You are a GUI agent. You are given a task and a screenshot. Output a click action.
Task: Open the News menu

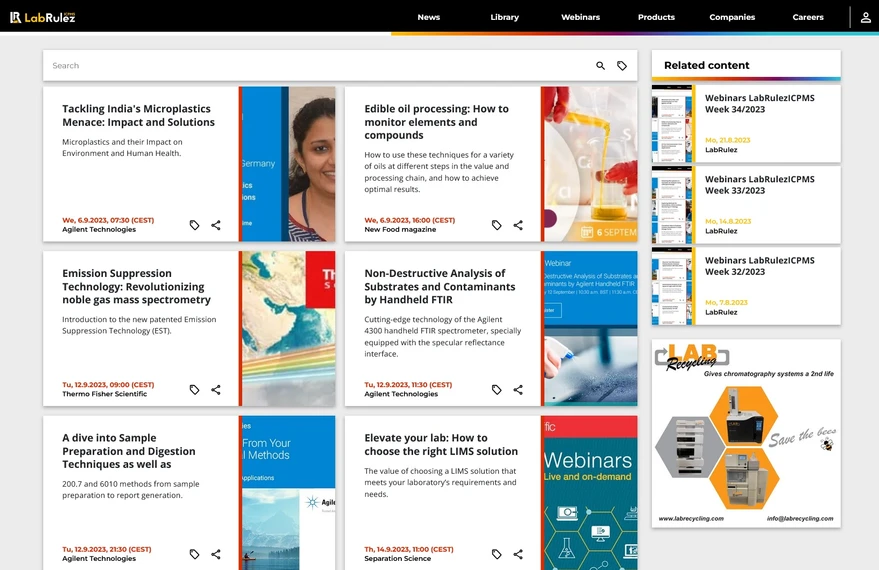[429, 17]
